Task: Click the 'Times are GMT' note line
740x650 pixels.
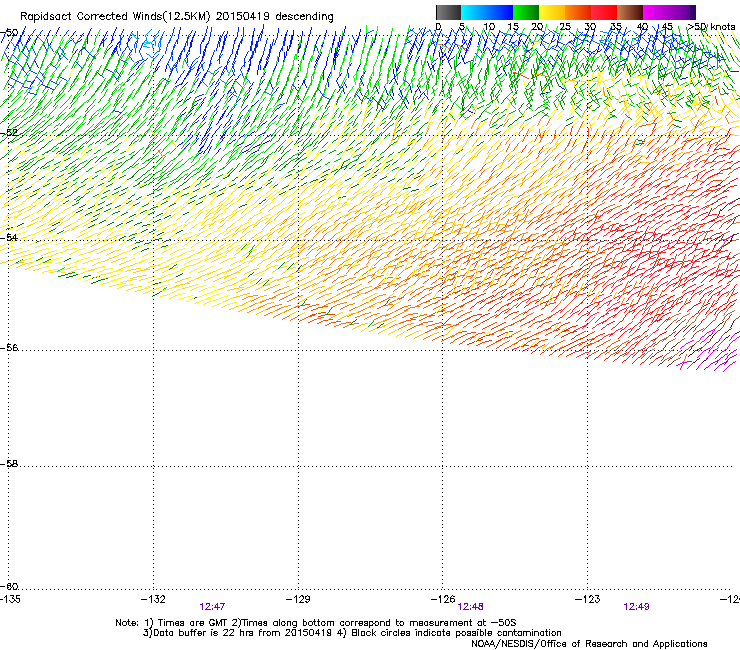Action: [x=316, y=623]
